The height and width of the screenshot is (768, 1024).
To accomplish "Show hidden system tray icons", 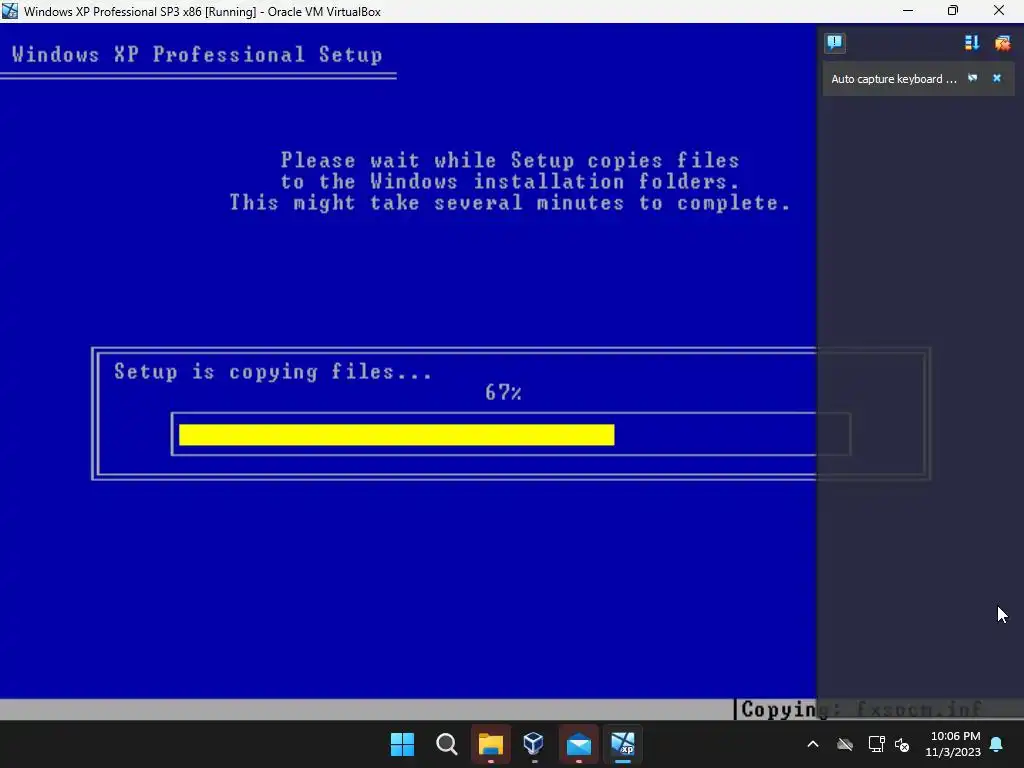I will (813, 744).
